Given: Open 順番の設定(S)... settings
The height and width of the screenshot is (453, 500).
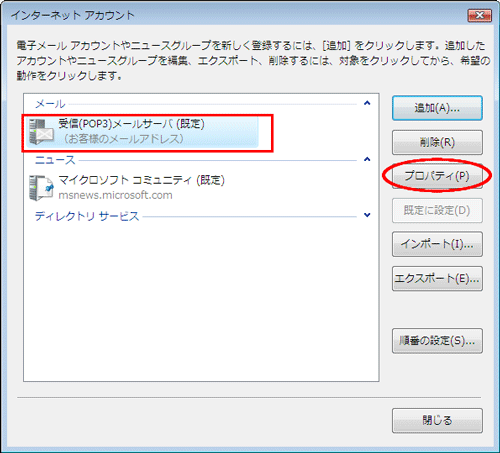Looking at the screenshot, I should [437, 341].
